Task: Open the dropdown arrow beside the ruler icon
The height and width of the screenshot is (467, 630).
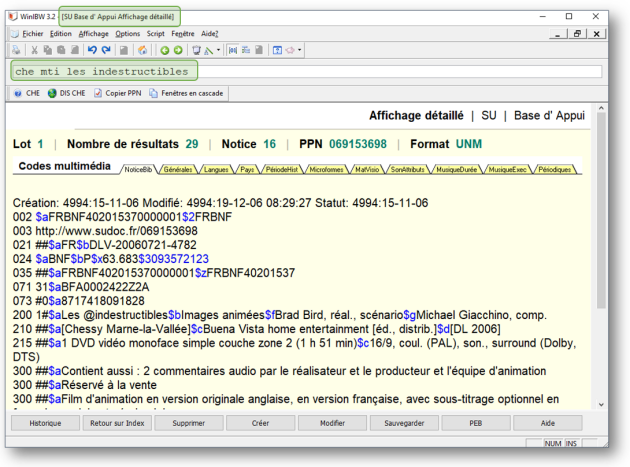Action: [x=218, y=50]
